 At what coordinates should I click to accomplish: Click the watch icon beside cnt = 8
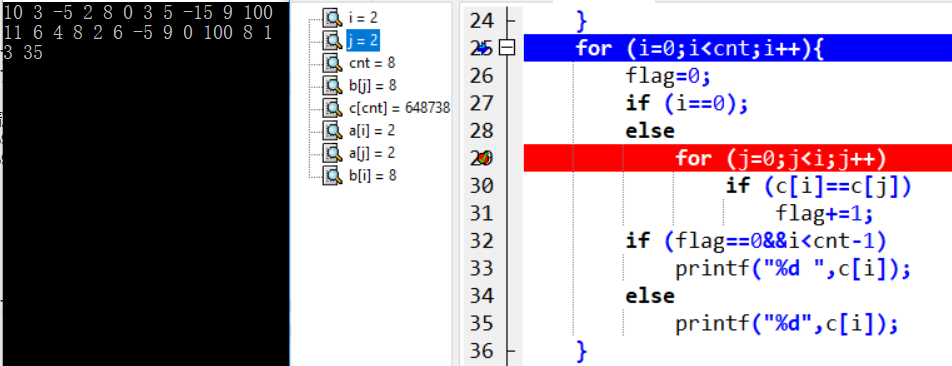[x=333, y=63]
